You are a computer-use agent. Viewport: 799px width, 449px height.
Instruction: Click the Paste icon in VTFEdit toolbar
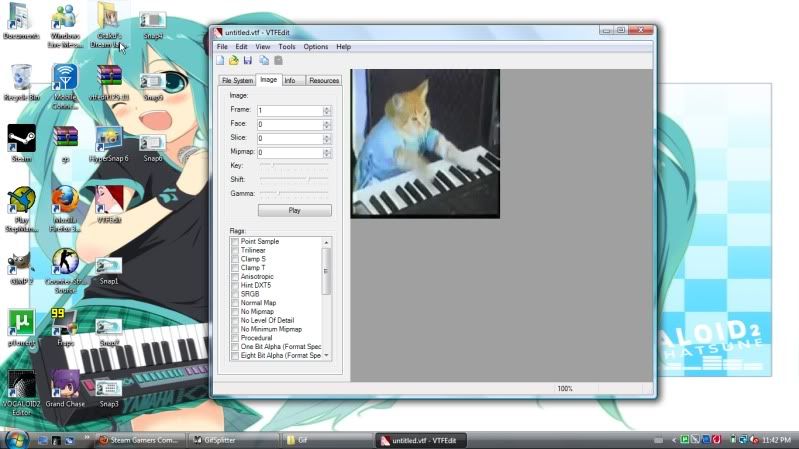click(x=277, y=61)
